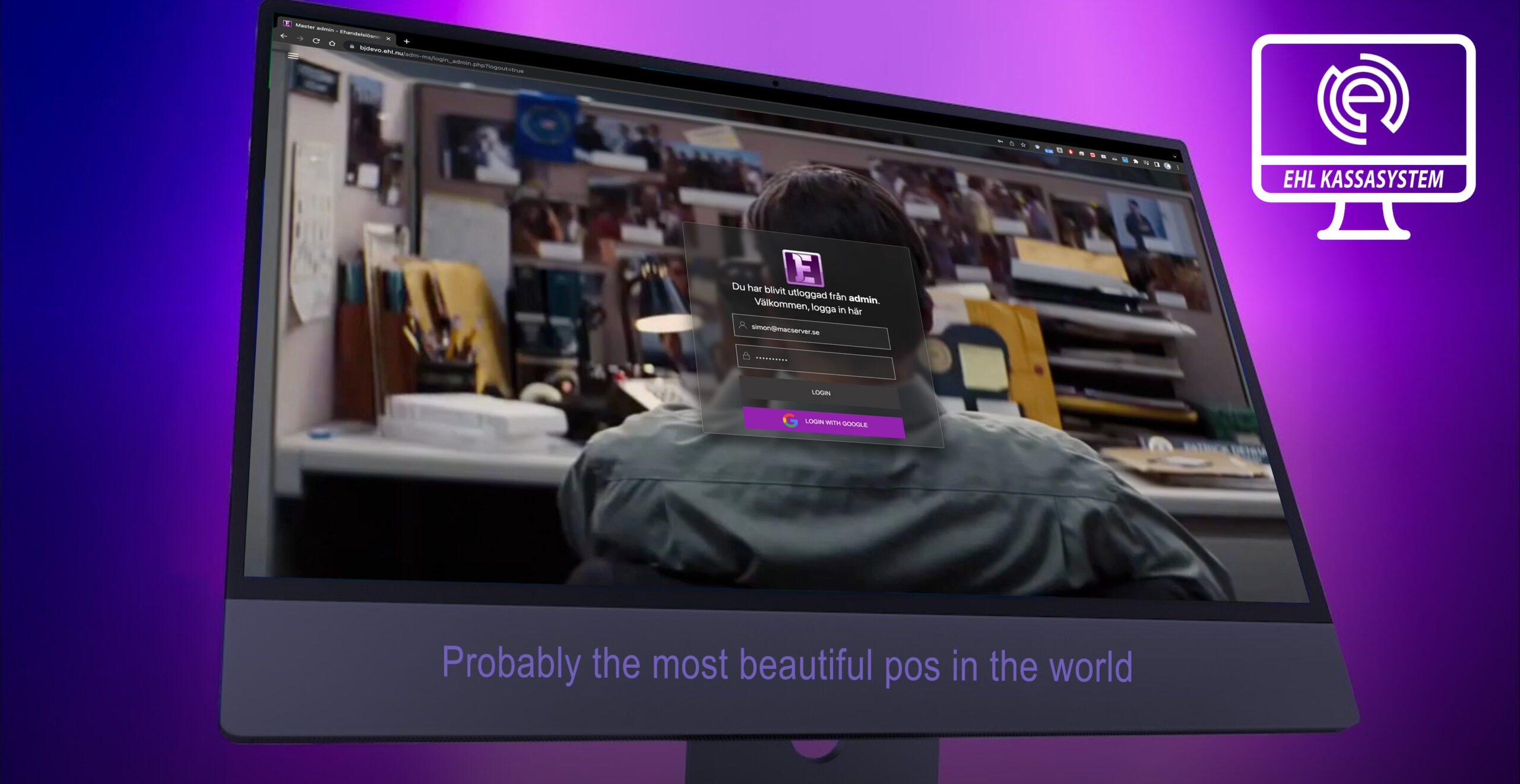The height and width of the screenshot is (784, 1520).
Task: Open a new tab with plus button
Action: (407, 42)
